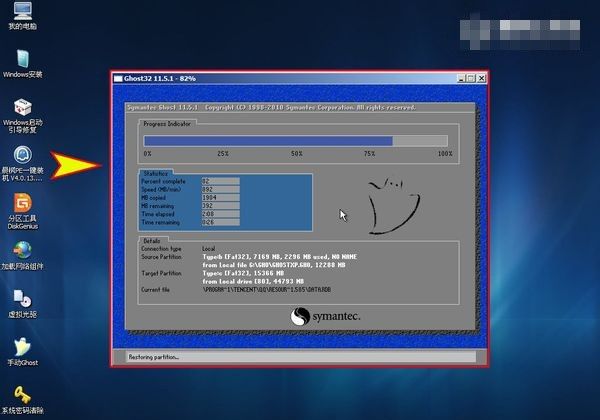Click the Ghost mascot drawing
This screenshot has width=600, height=420.
394,206
